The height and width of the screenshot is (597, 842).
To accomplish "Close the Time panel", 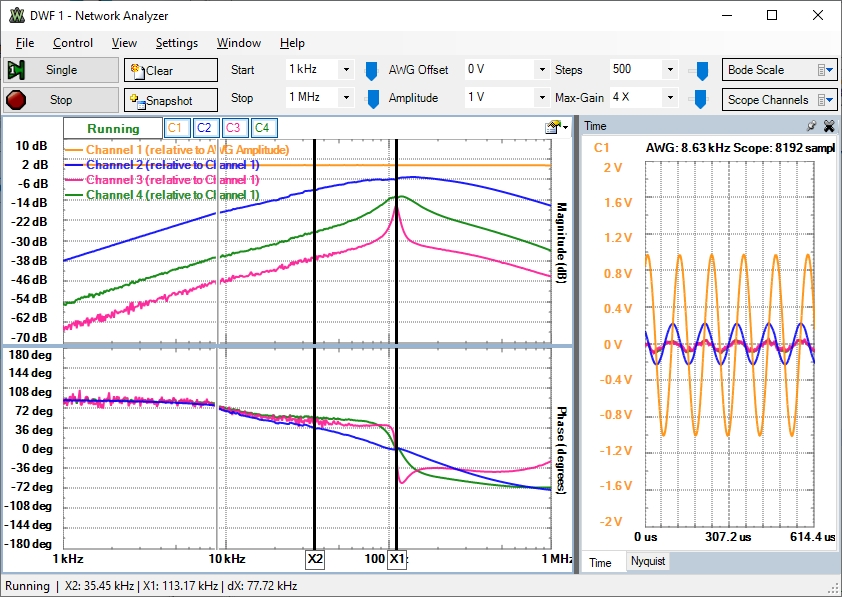I will coord(828,126).
